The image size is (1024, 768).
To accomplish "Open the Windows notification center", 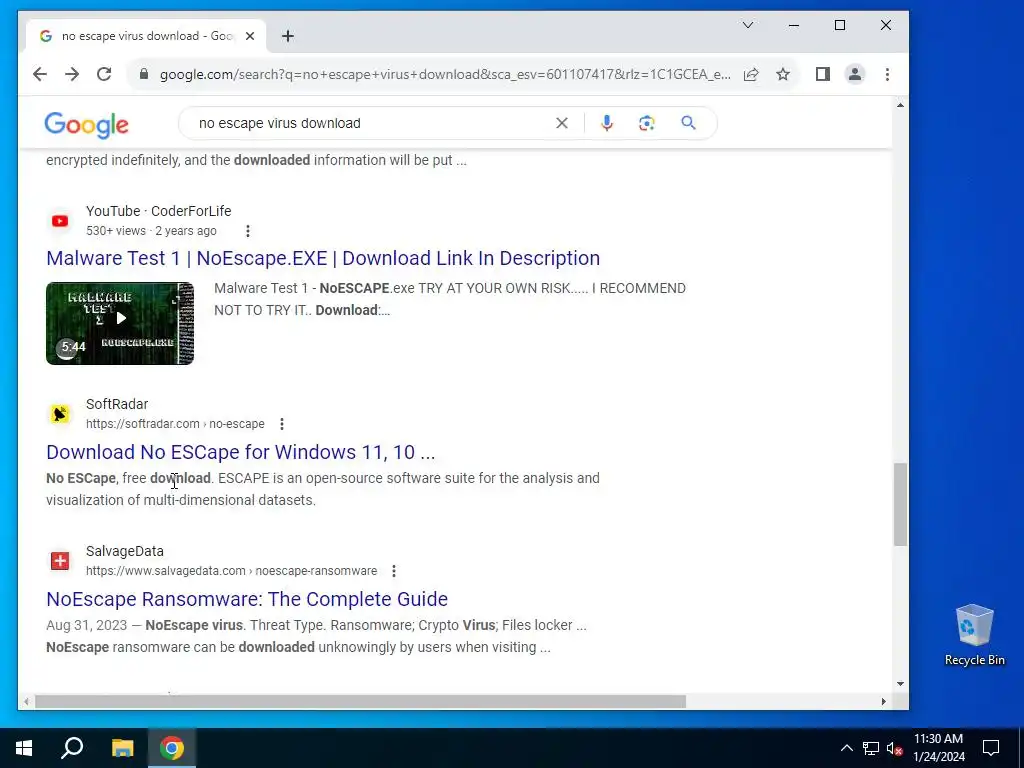I will [x=991, y=748].
